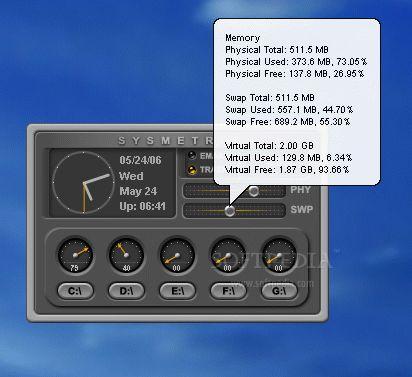Click the Memory tooltip balloon
The height and width of the screenshot is (377, 412).
pos(297,102)
